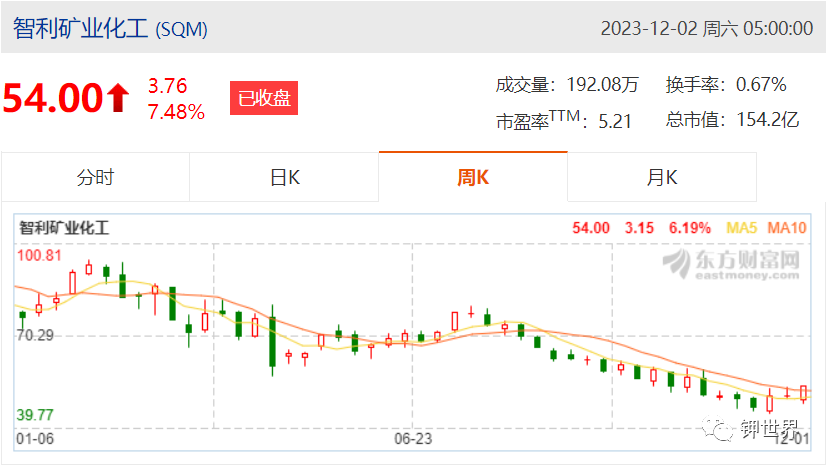Click the red up-arrow price icon

point(118,98)
